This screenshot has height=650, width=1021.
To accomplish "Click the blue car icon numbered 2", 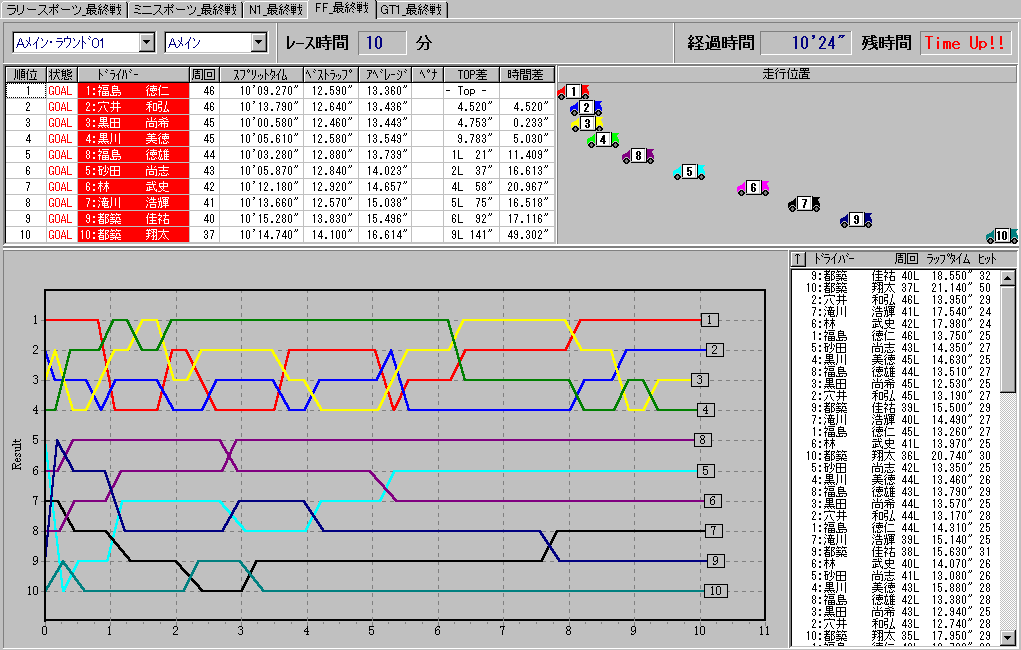I will click(x=586, y=108).
